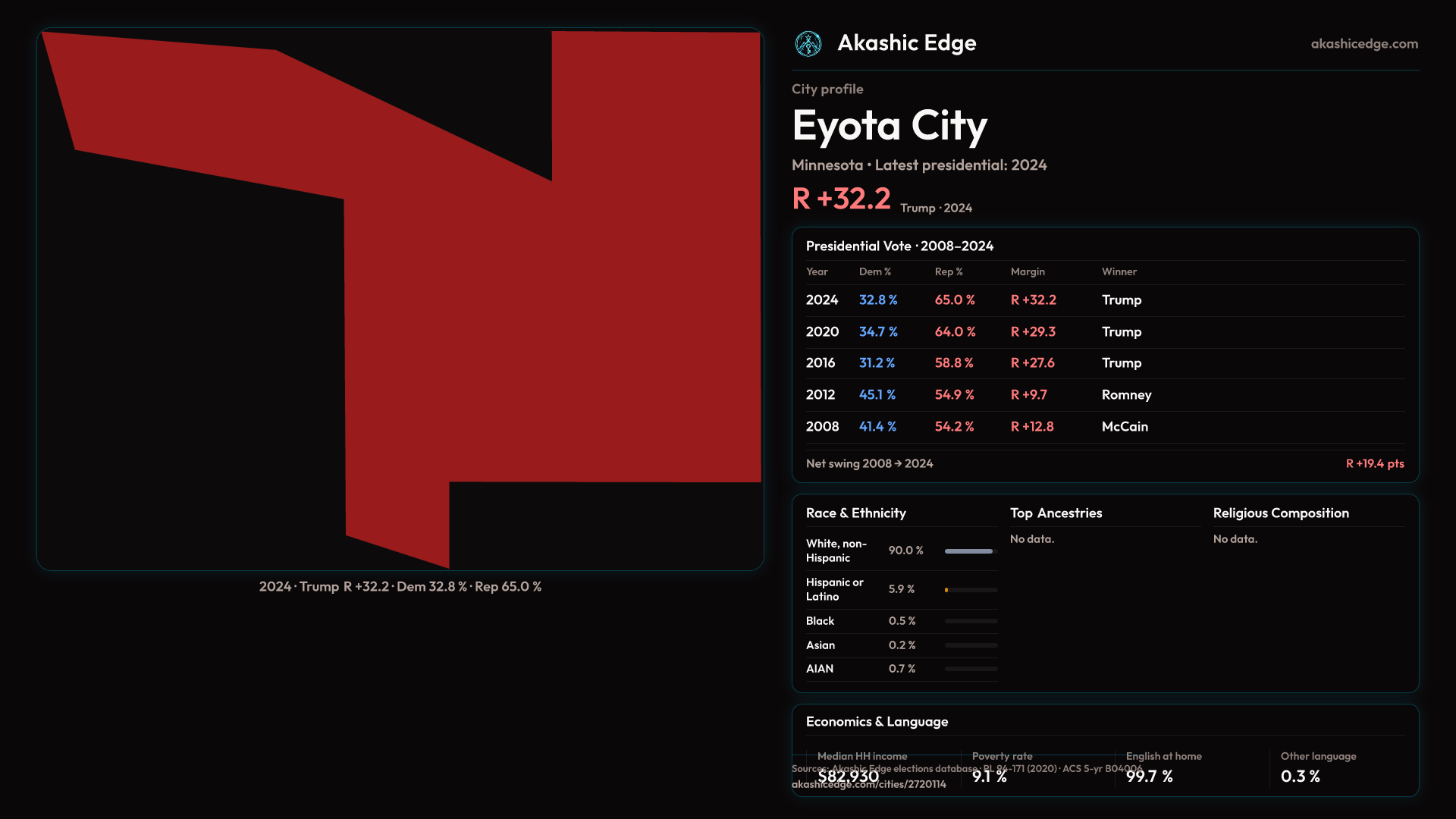Click the Margin column header
1456x819 pixels.
tap(1027, 271)
